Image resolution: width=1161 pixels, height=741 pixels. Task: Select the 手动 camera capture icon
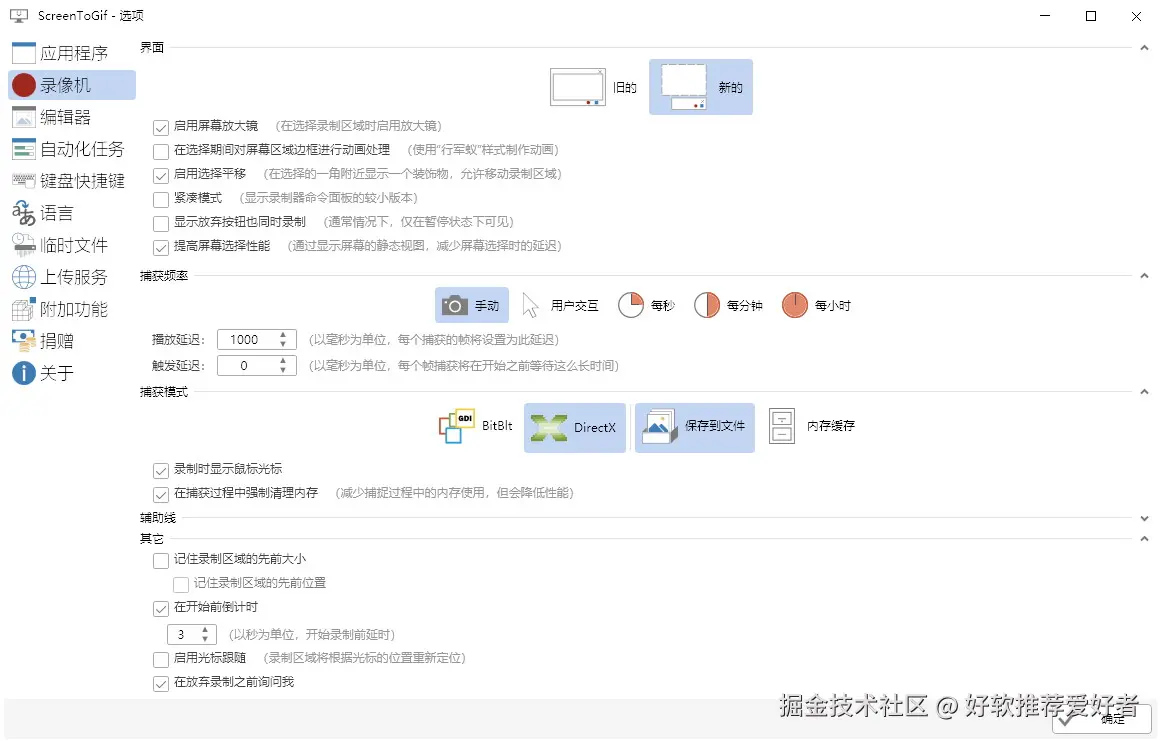point(455,305)
